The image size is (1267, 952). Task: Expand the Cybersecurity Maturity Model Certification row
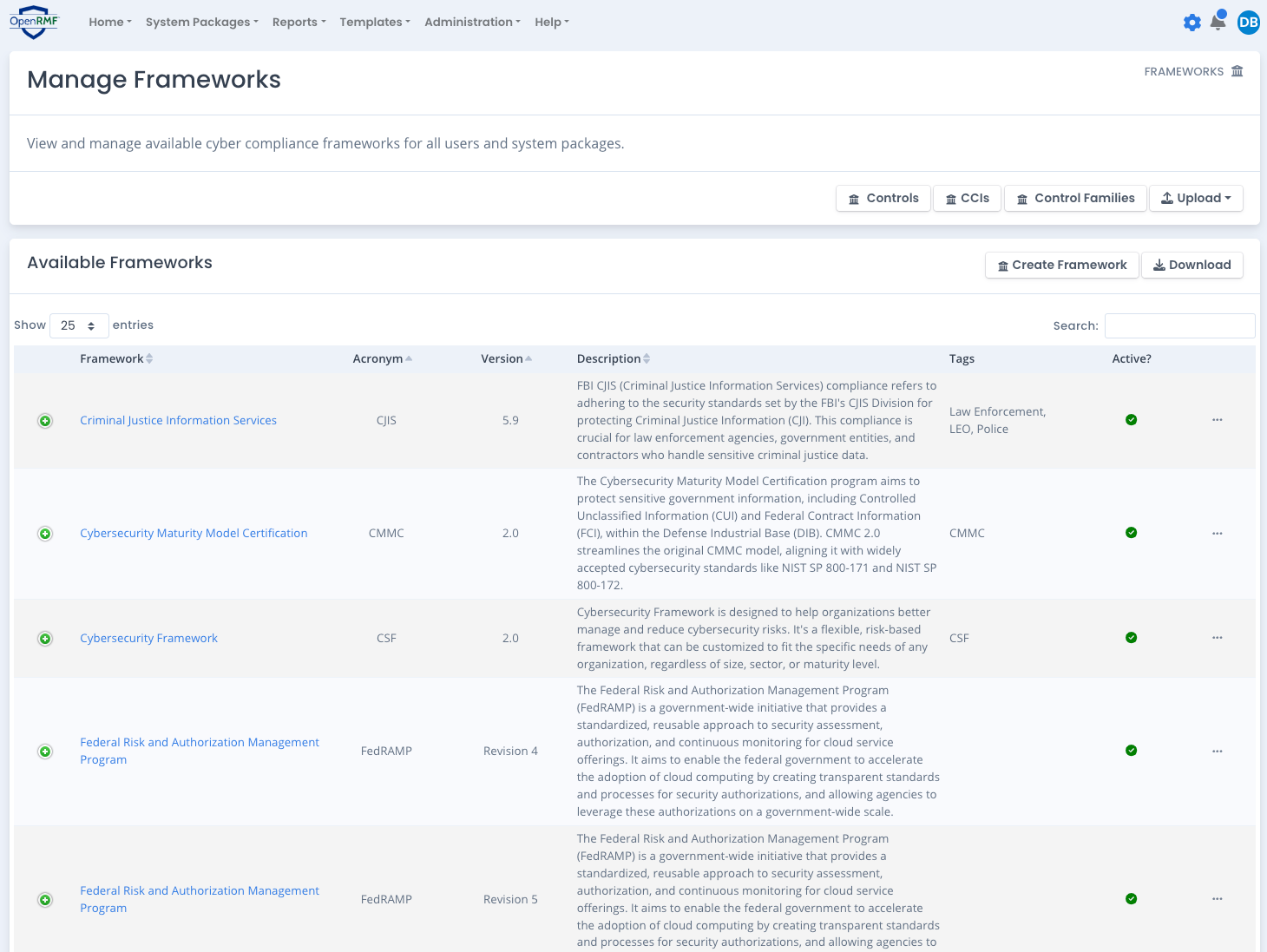[45, 534]
